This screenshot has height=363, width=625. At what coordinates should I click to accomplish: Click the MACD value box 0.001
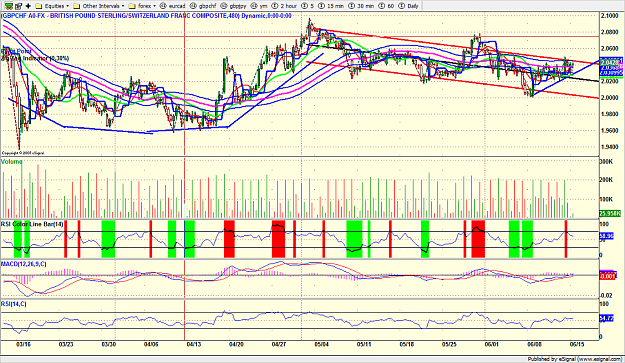tap(608, 276)
